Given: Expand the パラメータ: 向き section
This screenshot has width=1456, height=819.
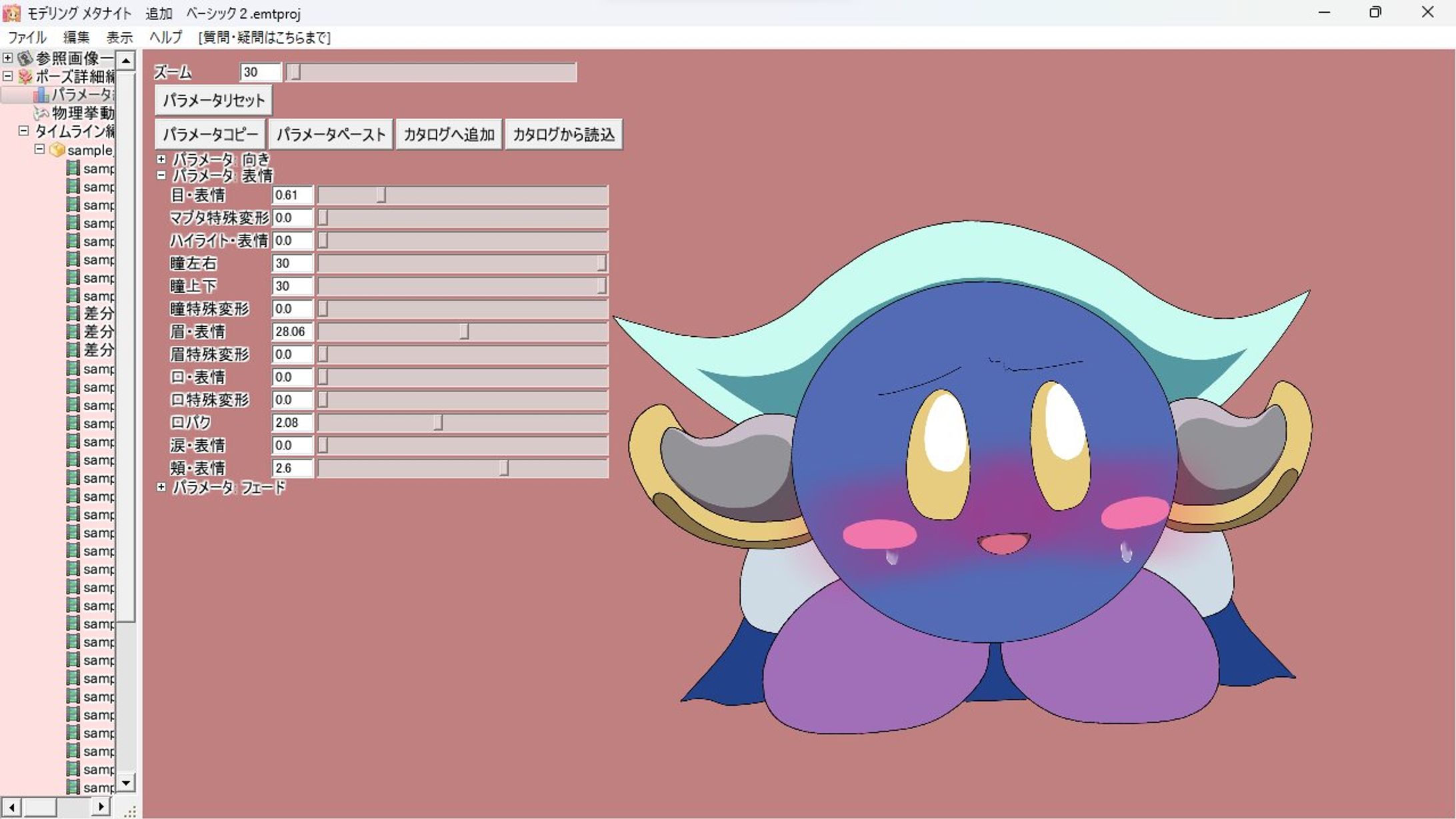Looking at the screenshot, I should (161, 159).
